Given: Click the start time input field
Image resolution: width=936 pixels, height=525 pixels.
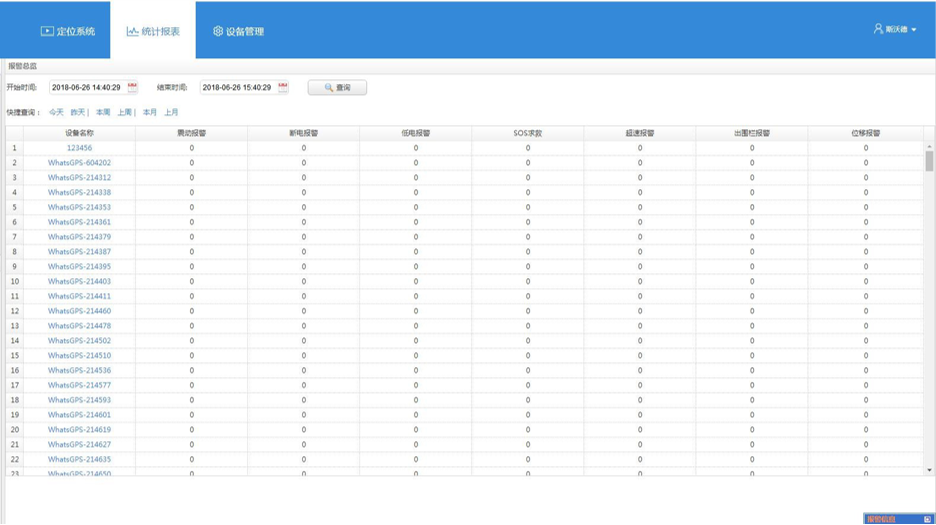Looking at the screenshot, I should pos(87,88).
